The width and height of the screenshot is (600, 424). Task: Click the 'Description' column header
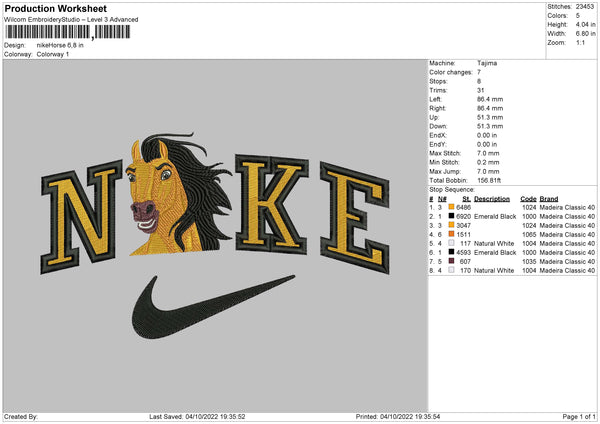(492, 199)
